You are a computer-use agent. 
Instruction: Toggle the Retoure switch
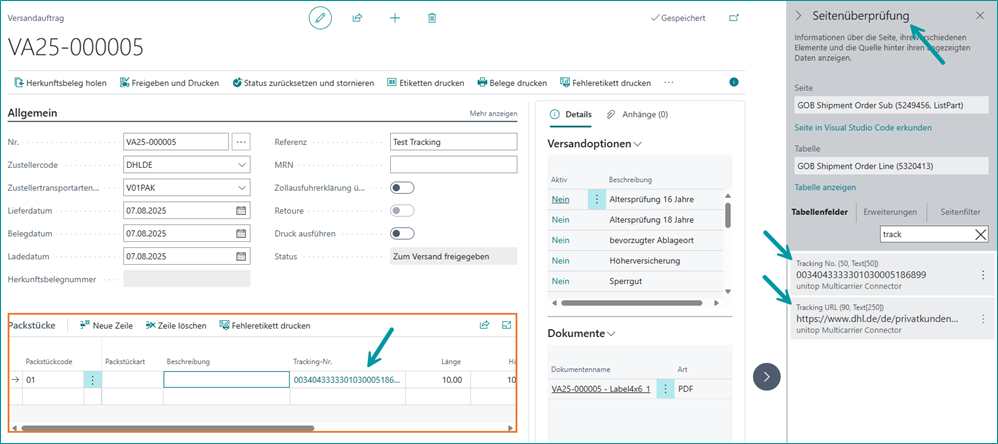[x=402, y=211]
